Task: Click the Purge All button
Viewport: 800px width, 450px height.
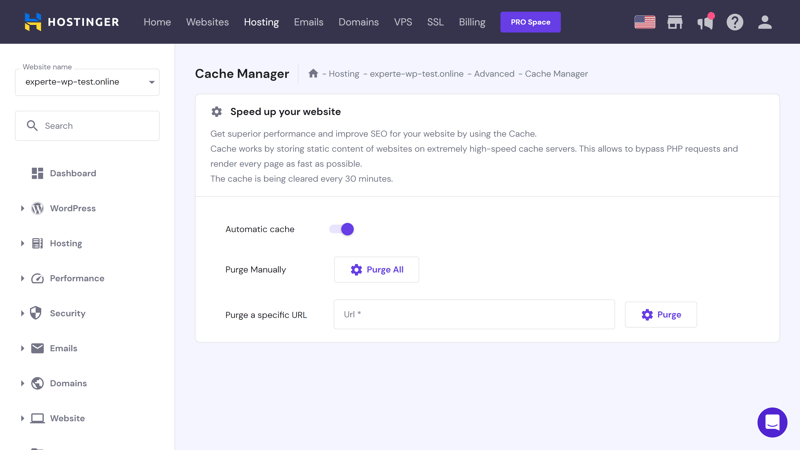Action: click(377, 269)
